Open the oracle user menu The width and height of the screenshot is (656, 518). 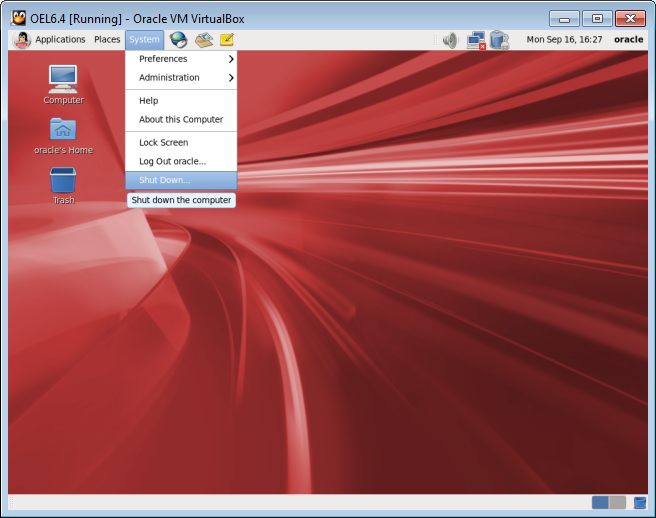coord(628,40)
